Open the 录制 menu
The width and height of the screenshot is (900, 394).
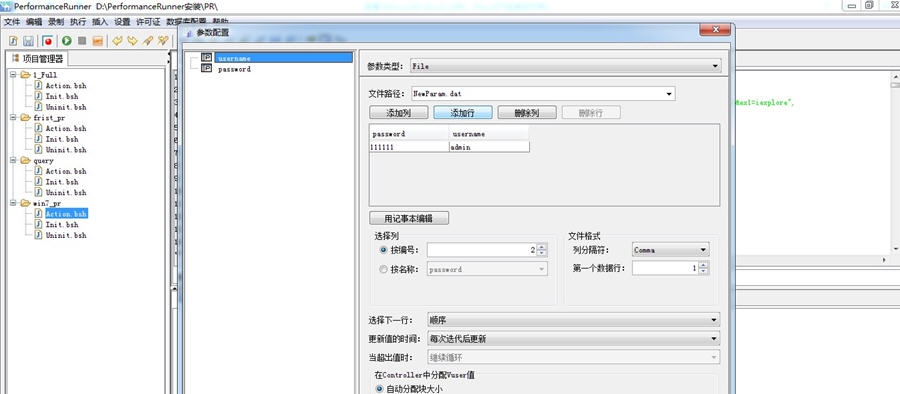tap(56, 22)
